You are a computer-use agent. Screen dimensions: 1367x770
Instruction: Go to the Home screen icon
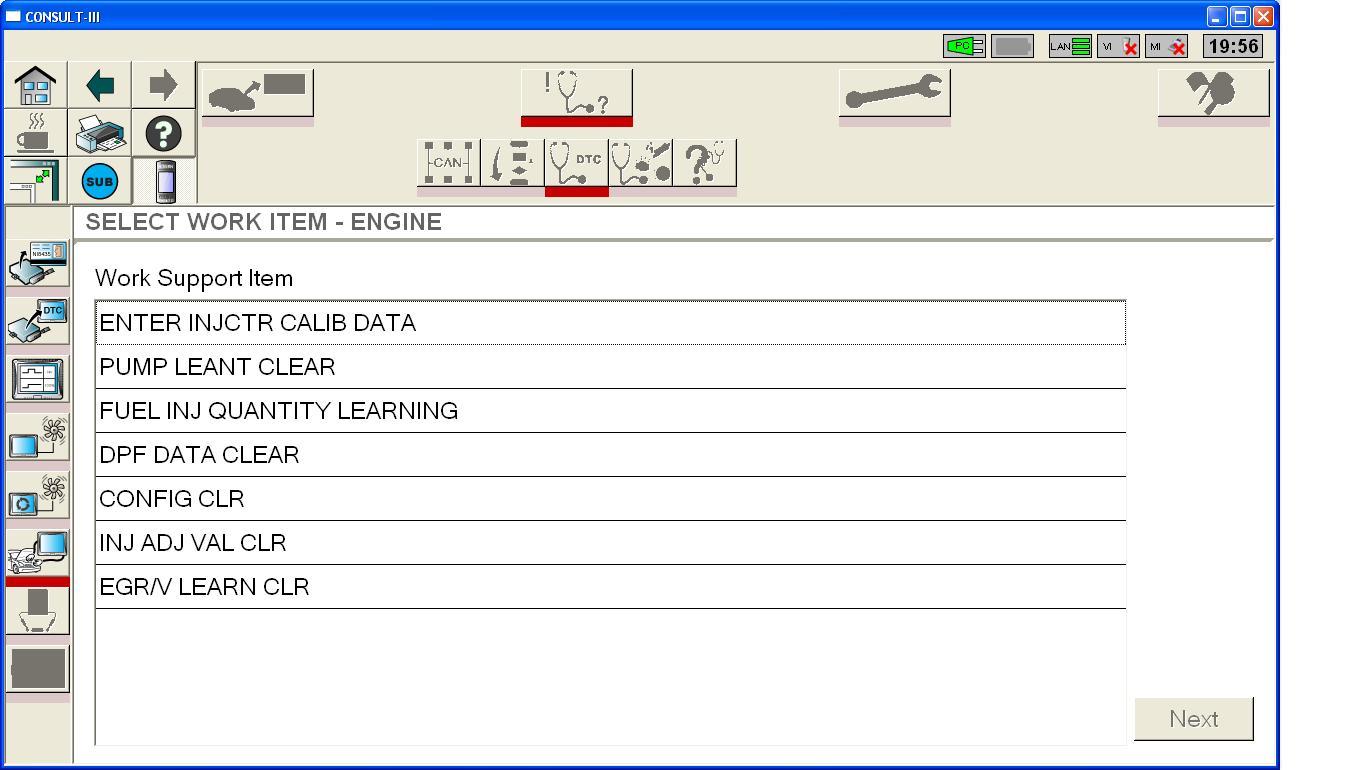click(35, 85)
